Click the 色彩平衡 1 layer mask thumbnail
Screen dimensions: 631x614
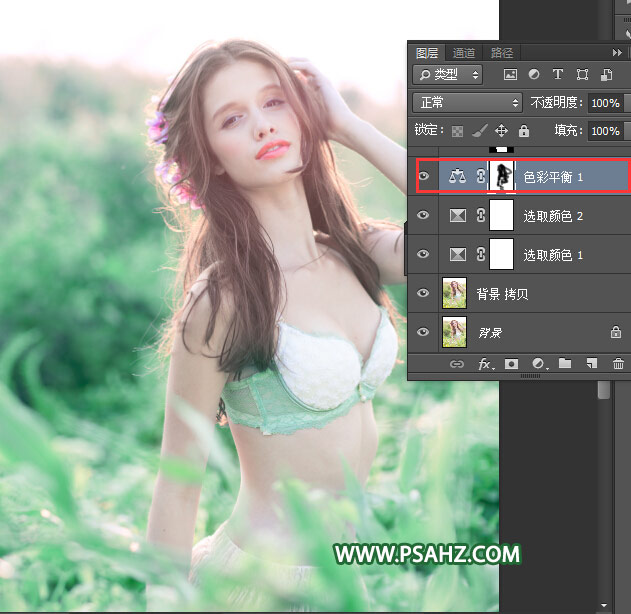501,176
